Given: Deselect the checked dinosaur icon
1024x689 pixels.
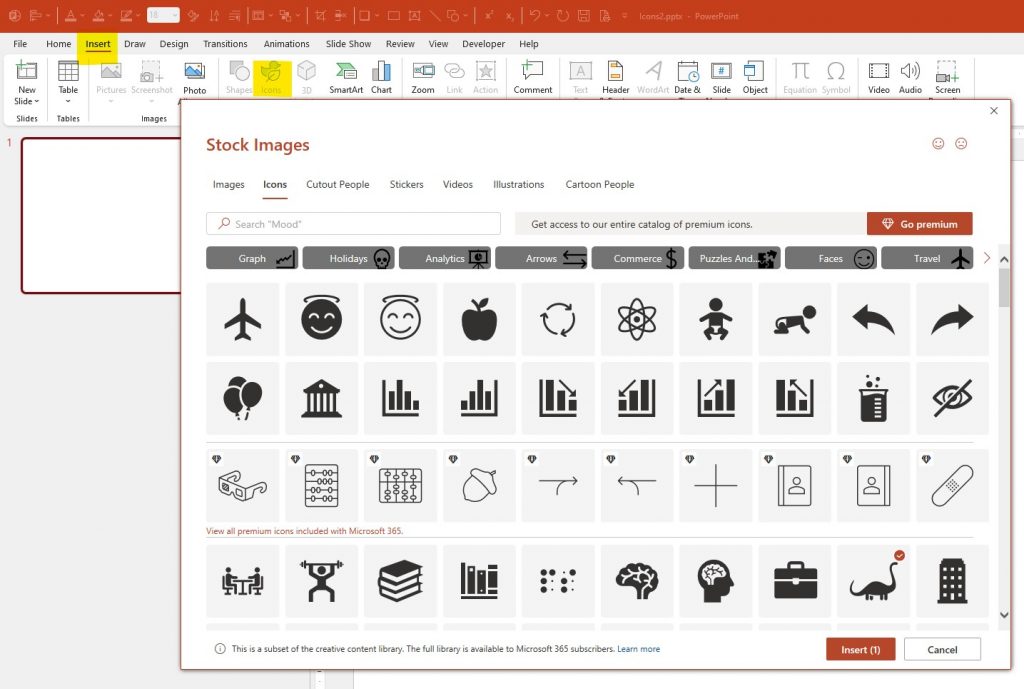Looking at the screenshot, I should tap(873, 581).
